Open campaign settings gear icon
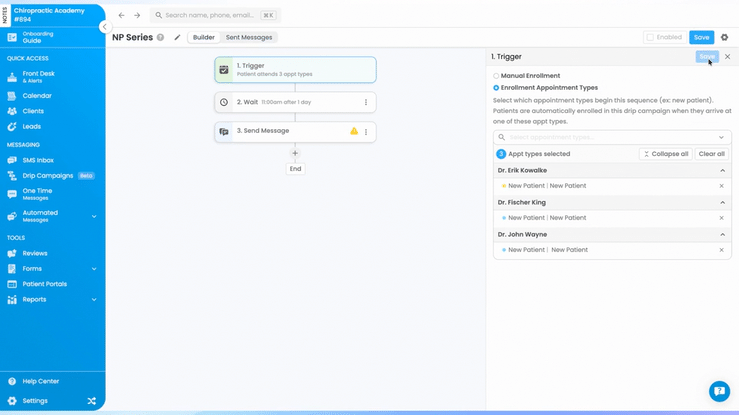The width and height of the screenshot is (739, 415). 725,37
